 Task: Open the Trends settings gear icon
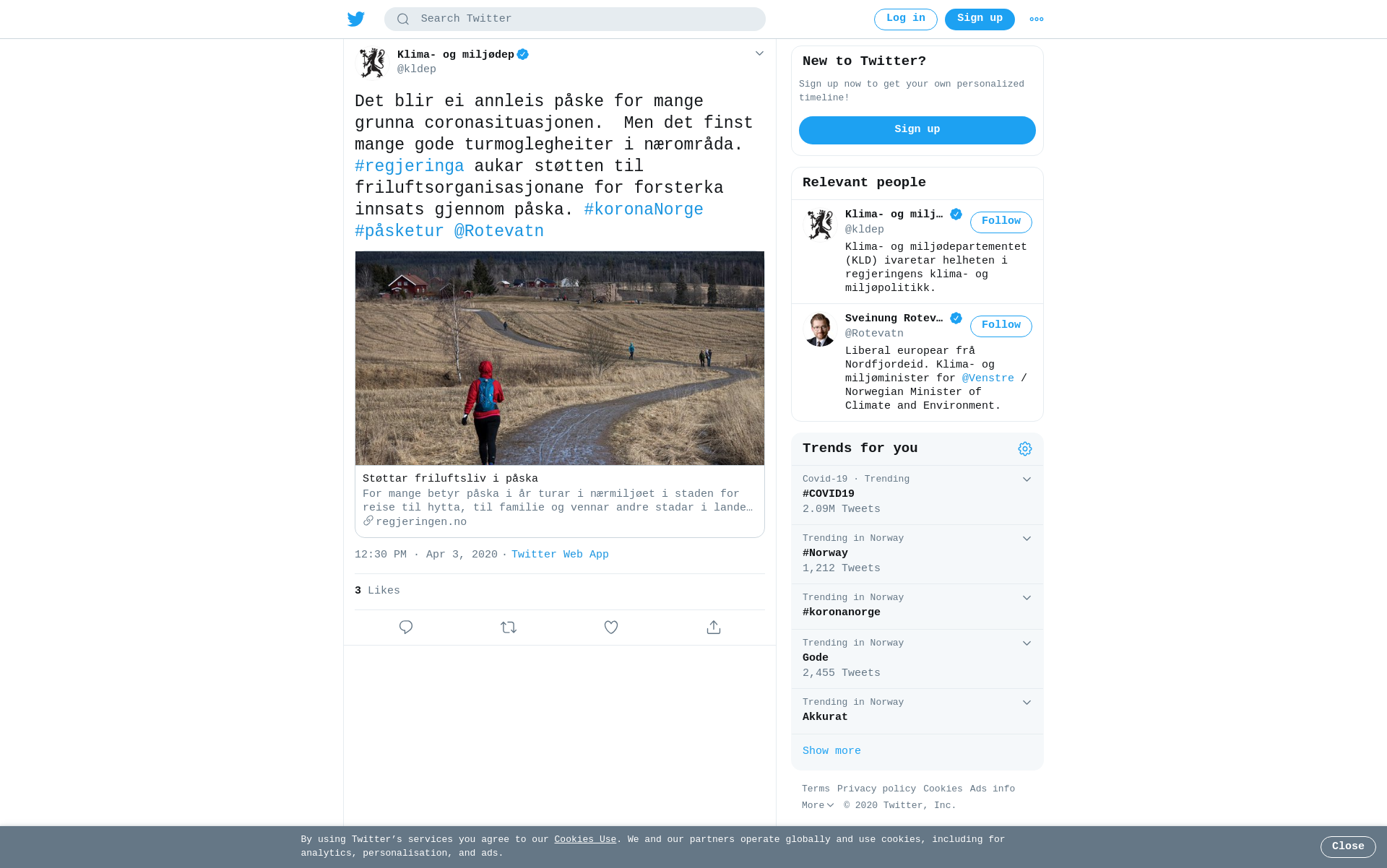point(1025,449)
